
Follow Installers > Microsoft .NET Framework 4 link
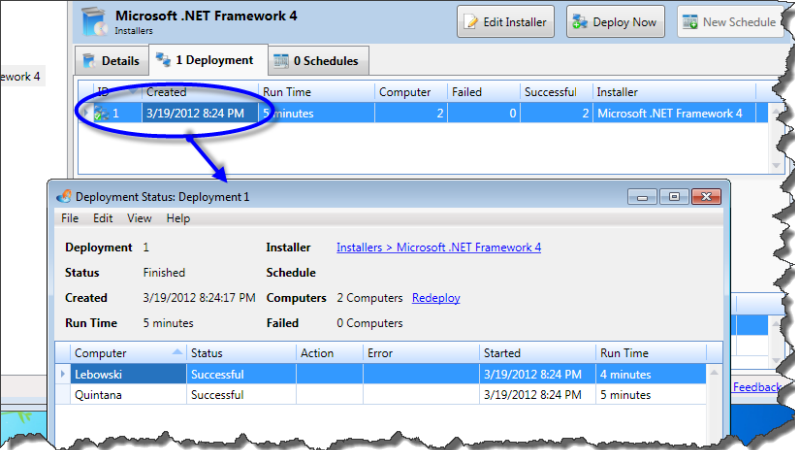pos(439,247)
